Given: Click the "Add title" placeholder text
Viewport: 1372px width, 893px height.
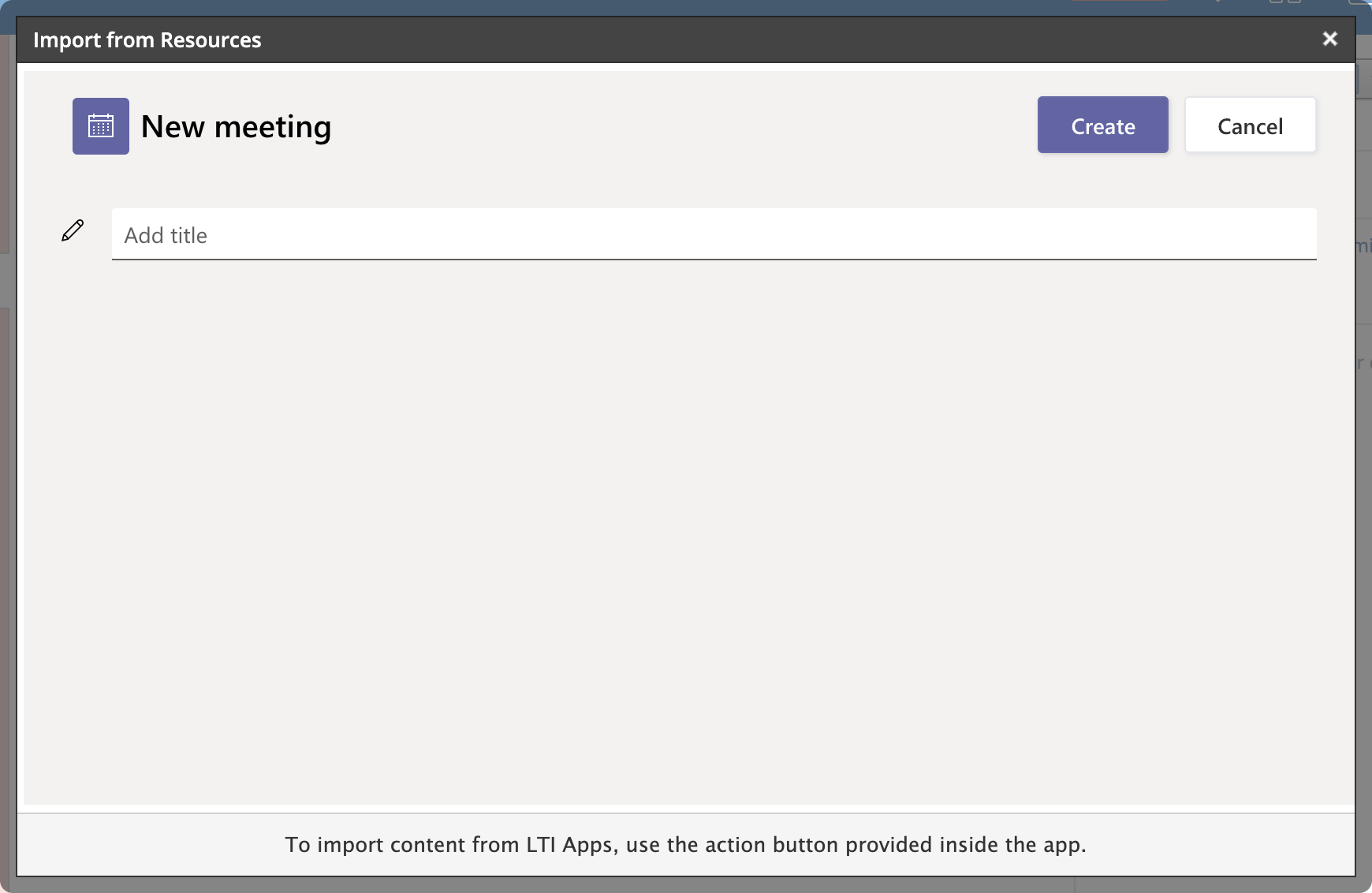Looking at the screenshot, I should point(166,235).
